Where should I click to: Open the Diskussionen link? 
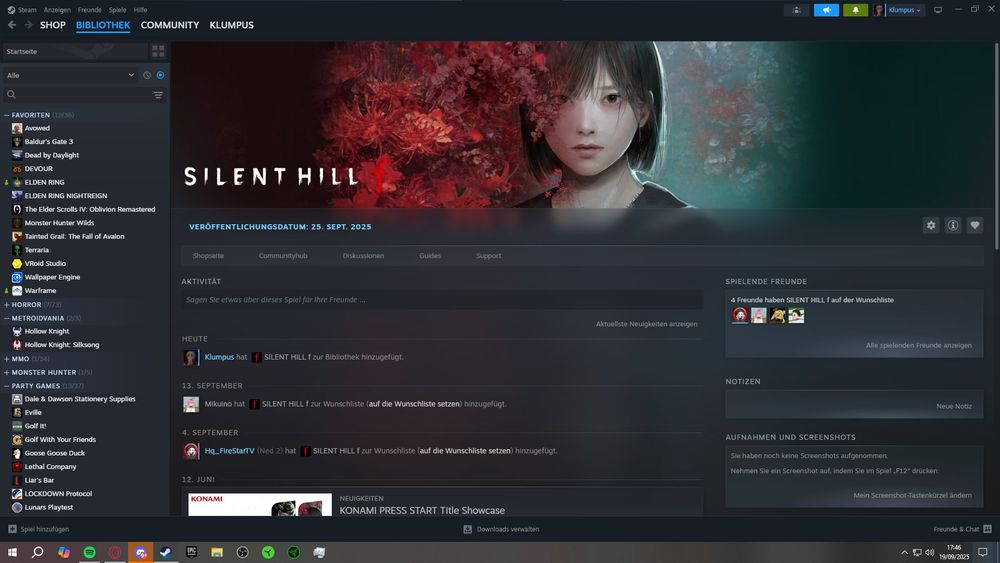click(363, 256)
